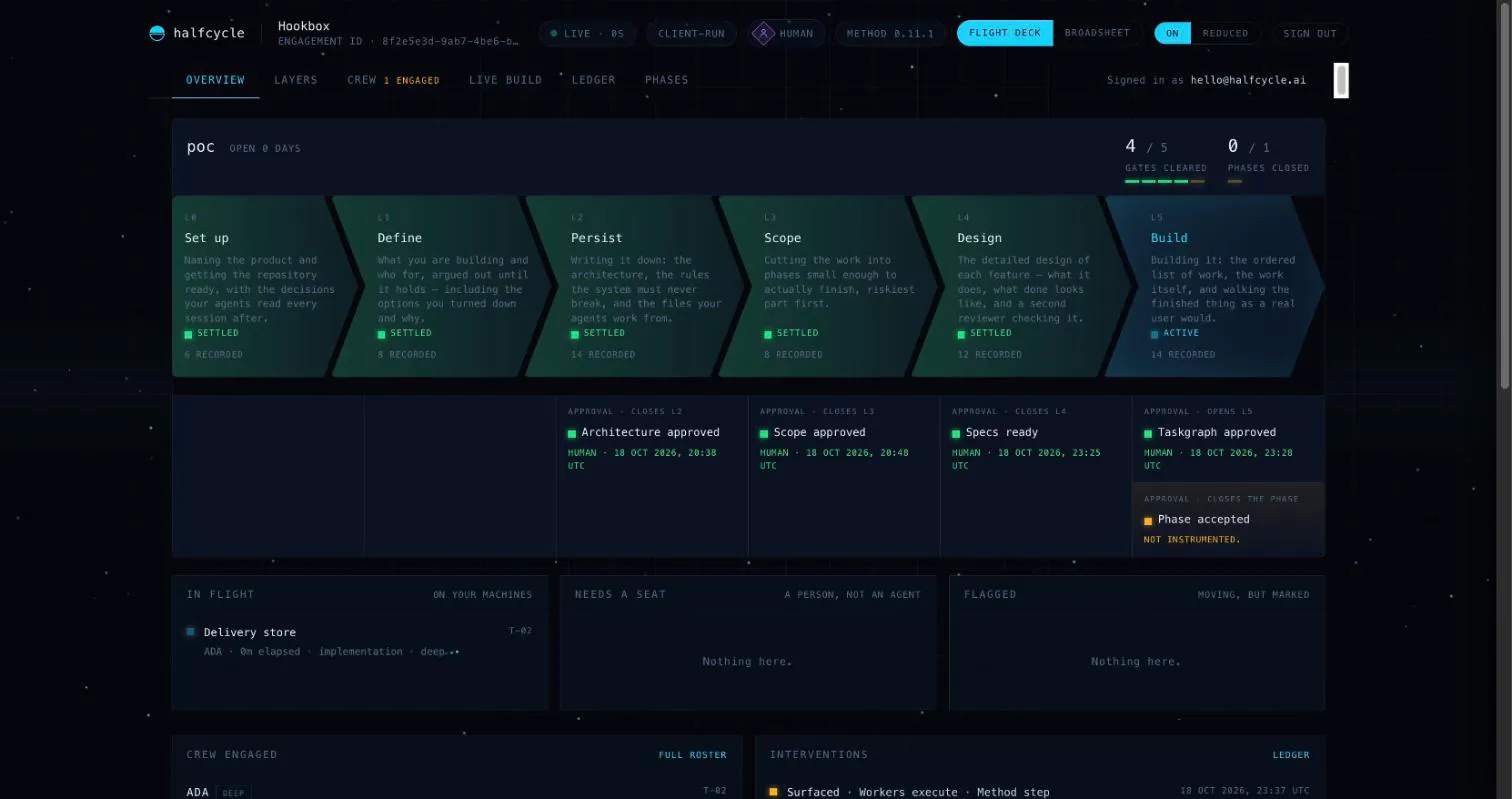The width and height of the screenshot is (1512, 799).
Task: Select the L5 Build stage
Action: 1214,286
